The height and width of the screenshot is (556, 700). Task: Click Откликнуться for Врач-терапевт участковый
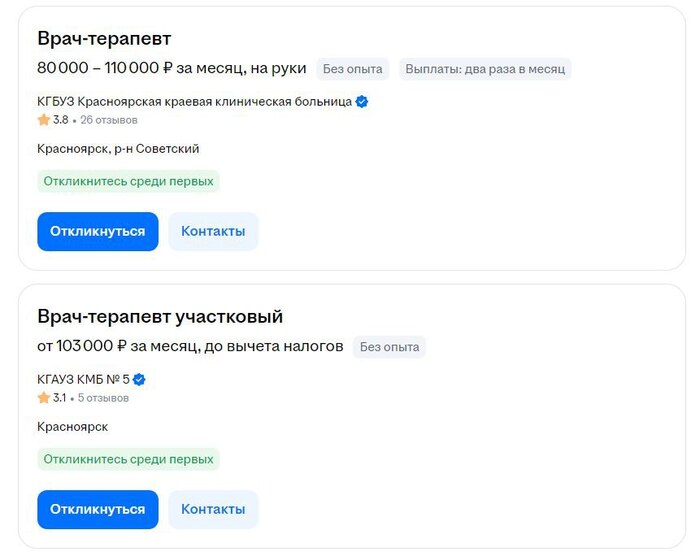(98, 509)
